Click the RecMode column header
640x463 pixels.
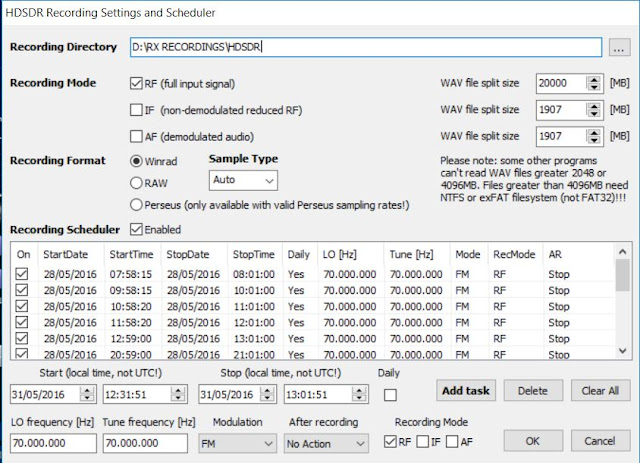tap(516, 254)
